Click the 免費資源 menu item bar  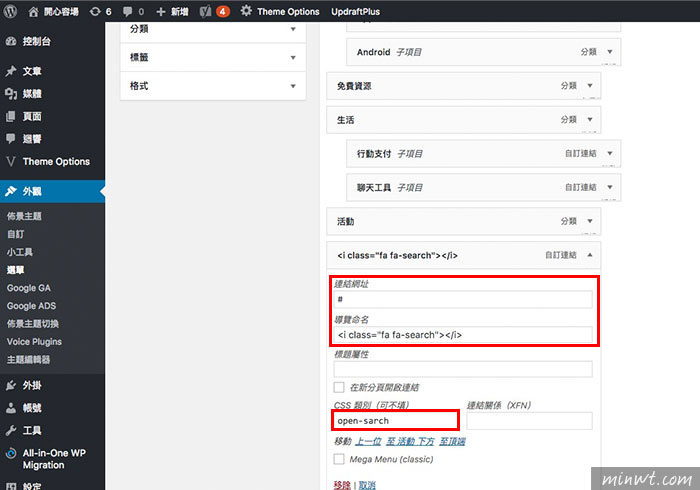pyautogui.click(x=463, y=86)
